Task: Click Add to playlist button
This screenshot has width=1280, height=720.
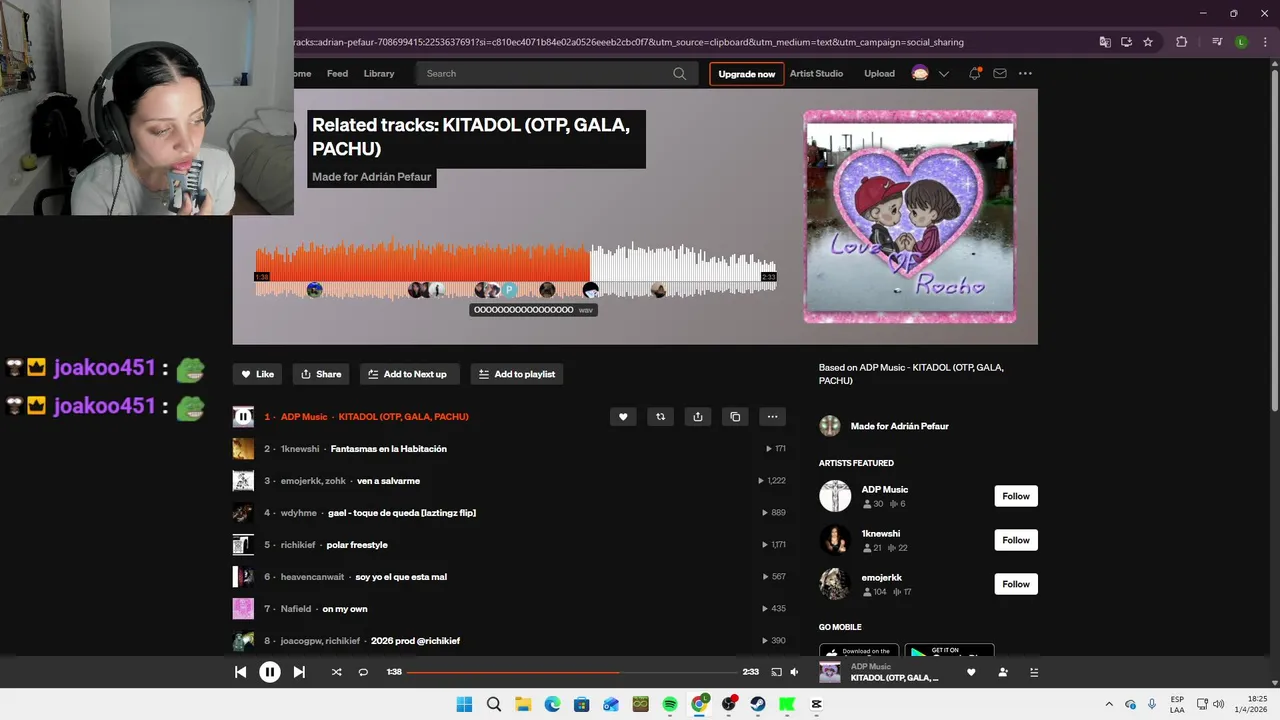Action: 517,374
